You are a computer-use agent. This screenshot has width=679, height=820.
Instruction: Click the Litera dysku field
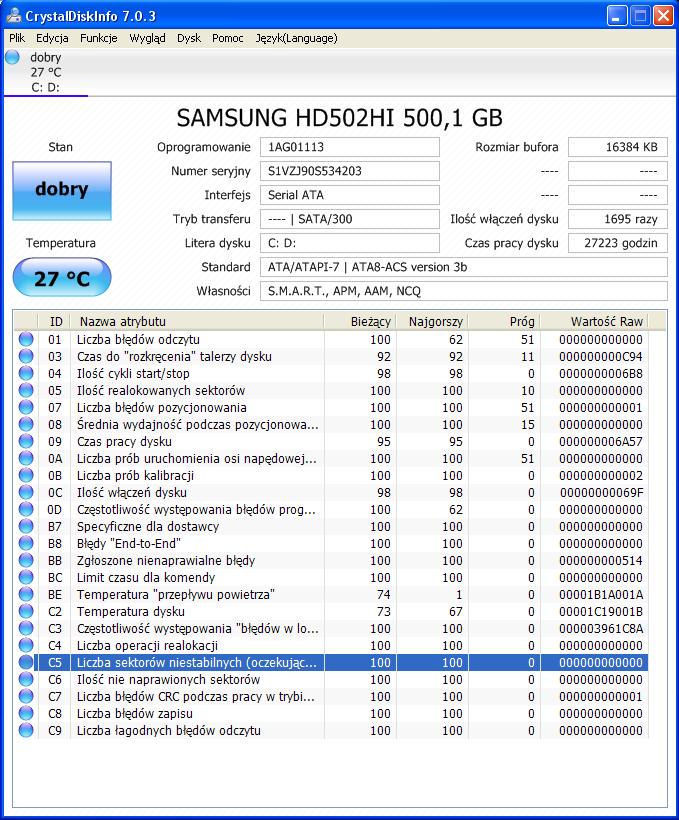click(x=349, y=243)
